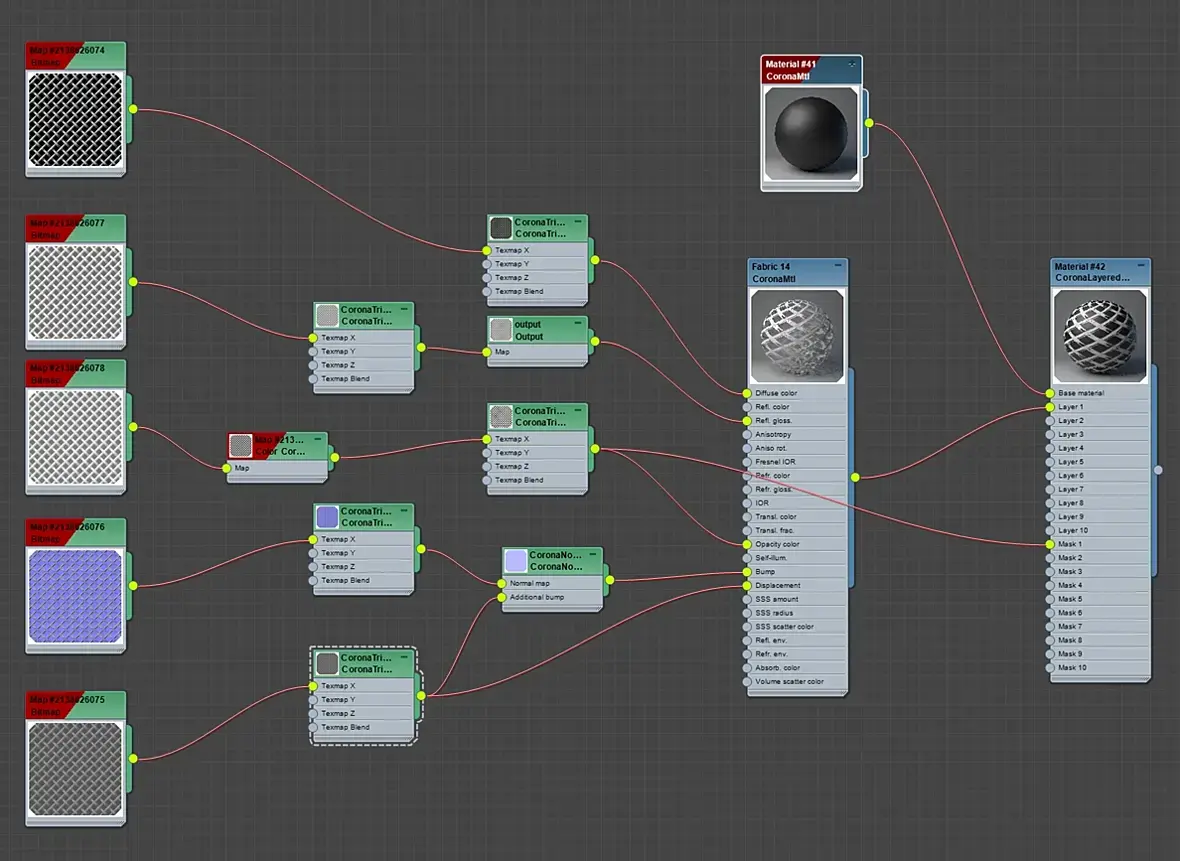This screenshot has width=1180, height=861.
Task: Select the Normal map slot on CoronaNormal
Action: [552, 583]
